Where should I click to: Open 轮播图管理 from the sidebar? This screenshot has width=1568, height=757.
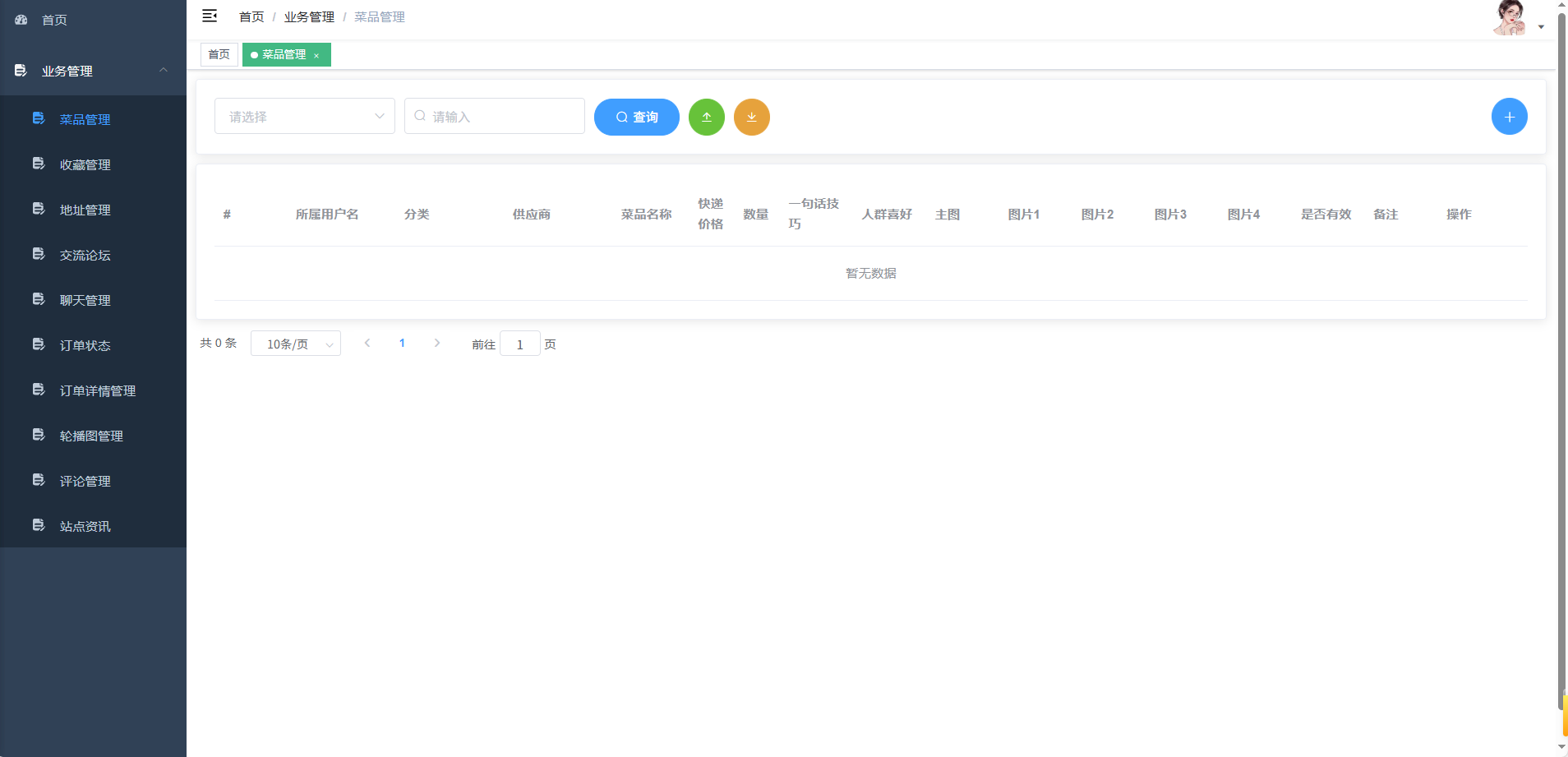[90, 436]
